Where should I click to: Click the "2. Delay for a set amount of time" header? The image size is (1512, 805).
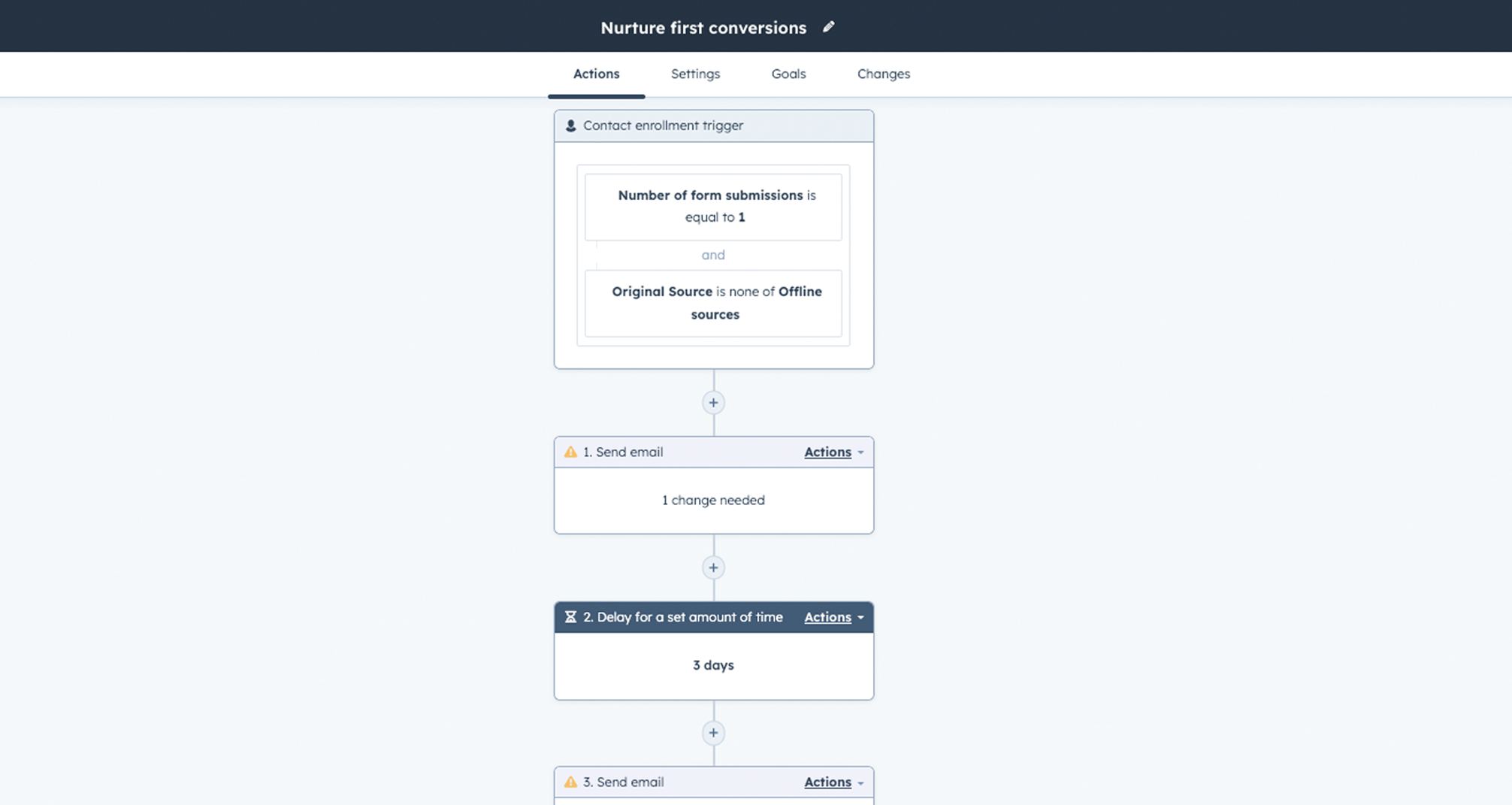tap(682, 616)
